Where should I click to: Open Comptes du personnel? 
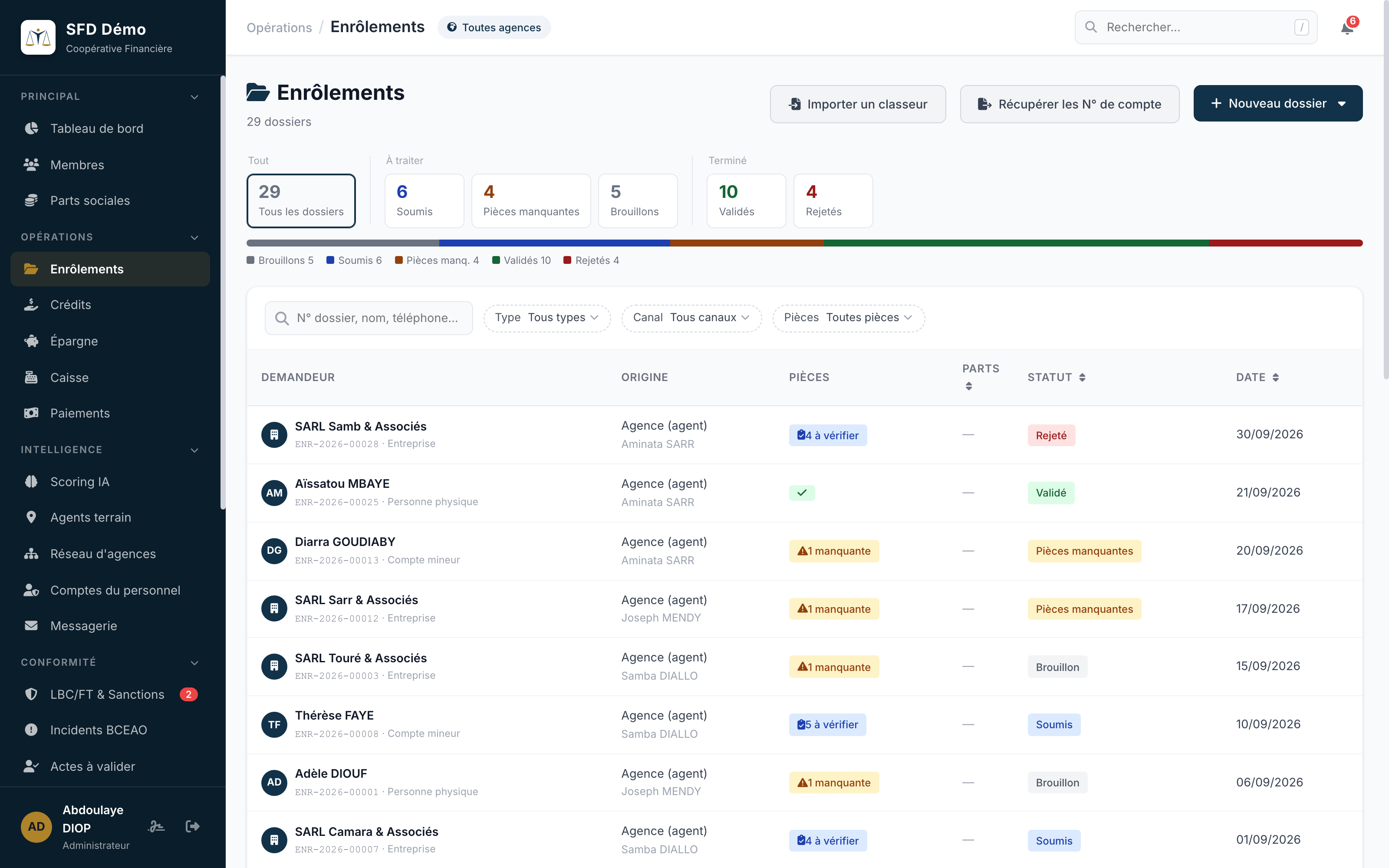[110, 590]
